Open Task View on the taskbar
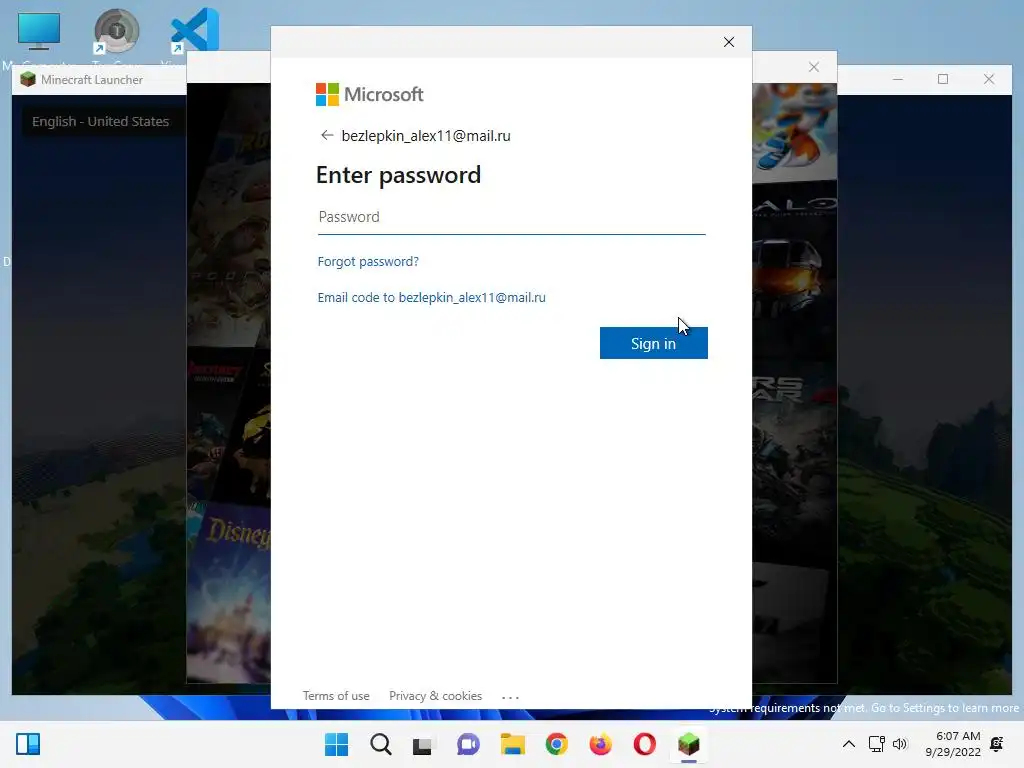 point(423,744)
